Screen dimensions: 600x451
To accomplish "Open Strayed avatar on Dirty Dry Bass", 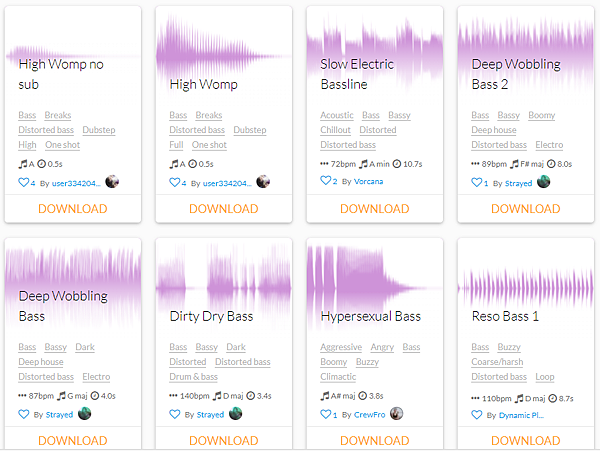I will [x=236, y=414].
